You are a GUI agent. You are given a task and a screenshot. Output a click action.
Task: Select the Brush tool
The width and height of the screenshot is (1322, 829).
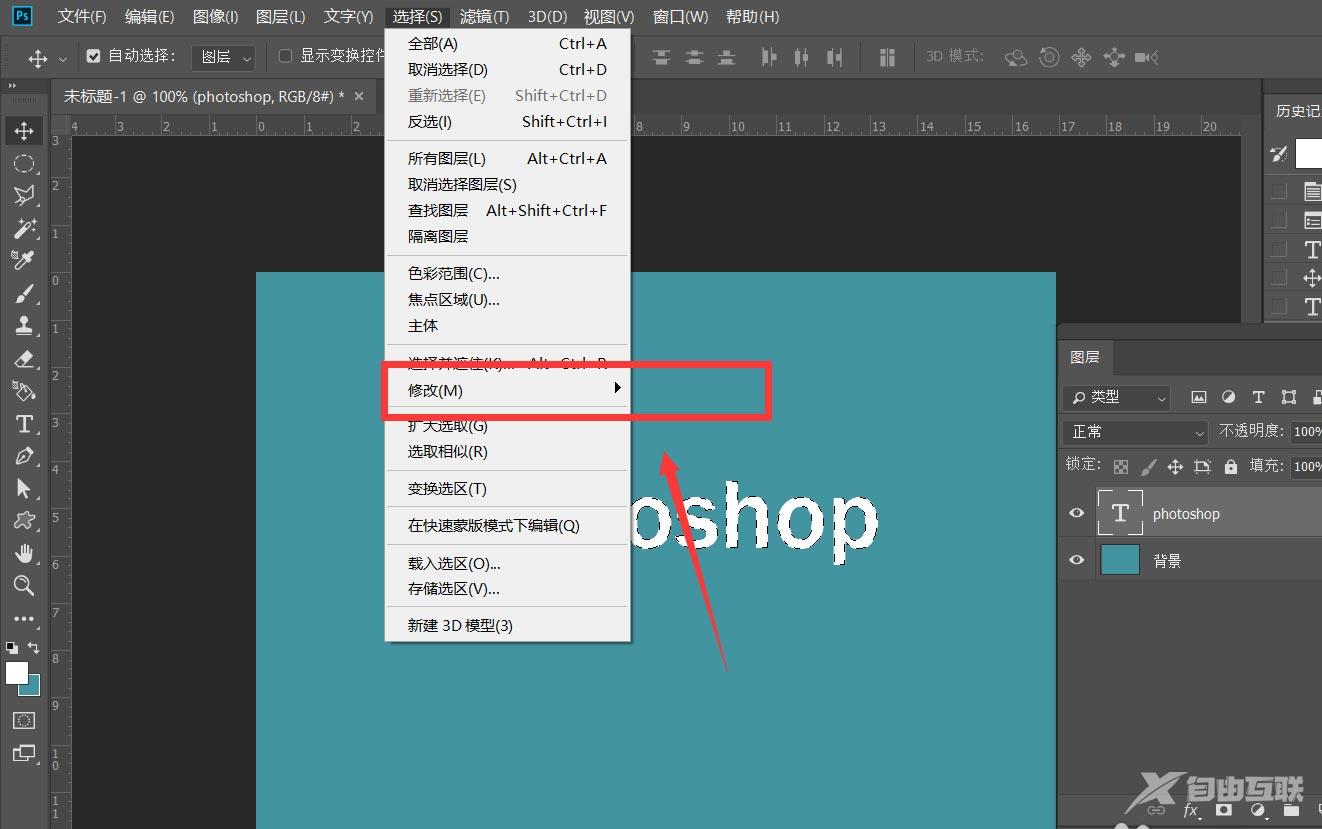tap(24, 293)
